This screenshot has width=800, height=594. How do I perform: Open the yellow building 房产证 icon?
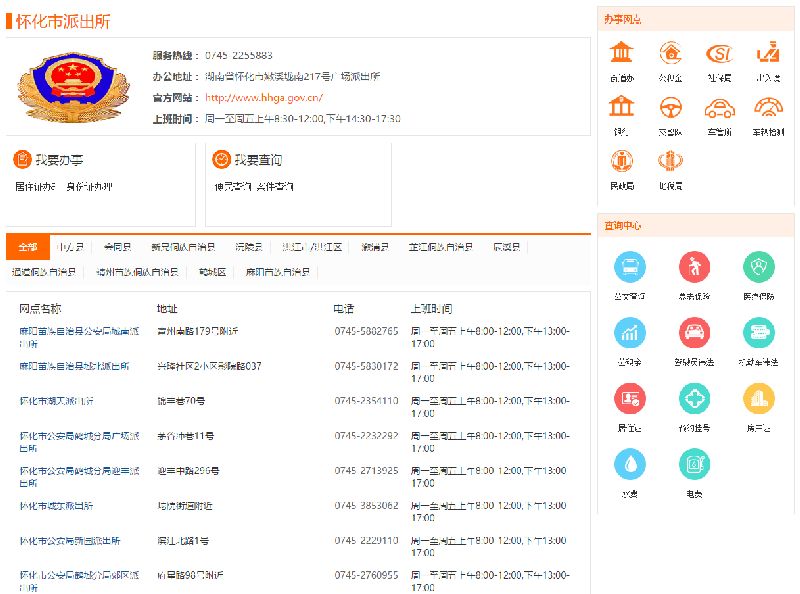(x=759, y=398)
